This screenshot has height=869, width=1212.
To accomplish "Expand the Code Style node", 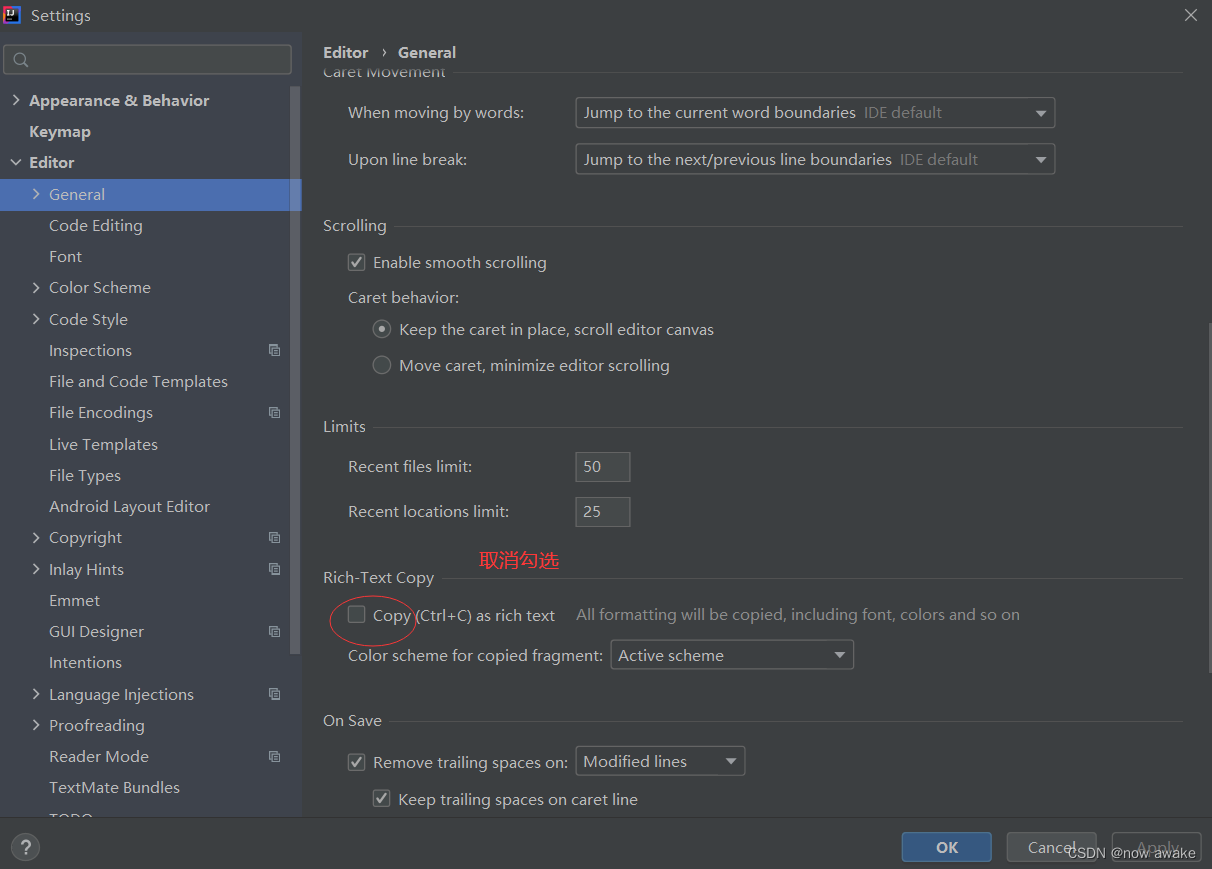I will [x=36, y=319].
